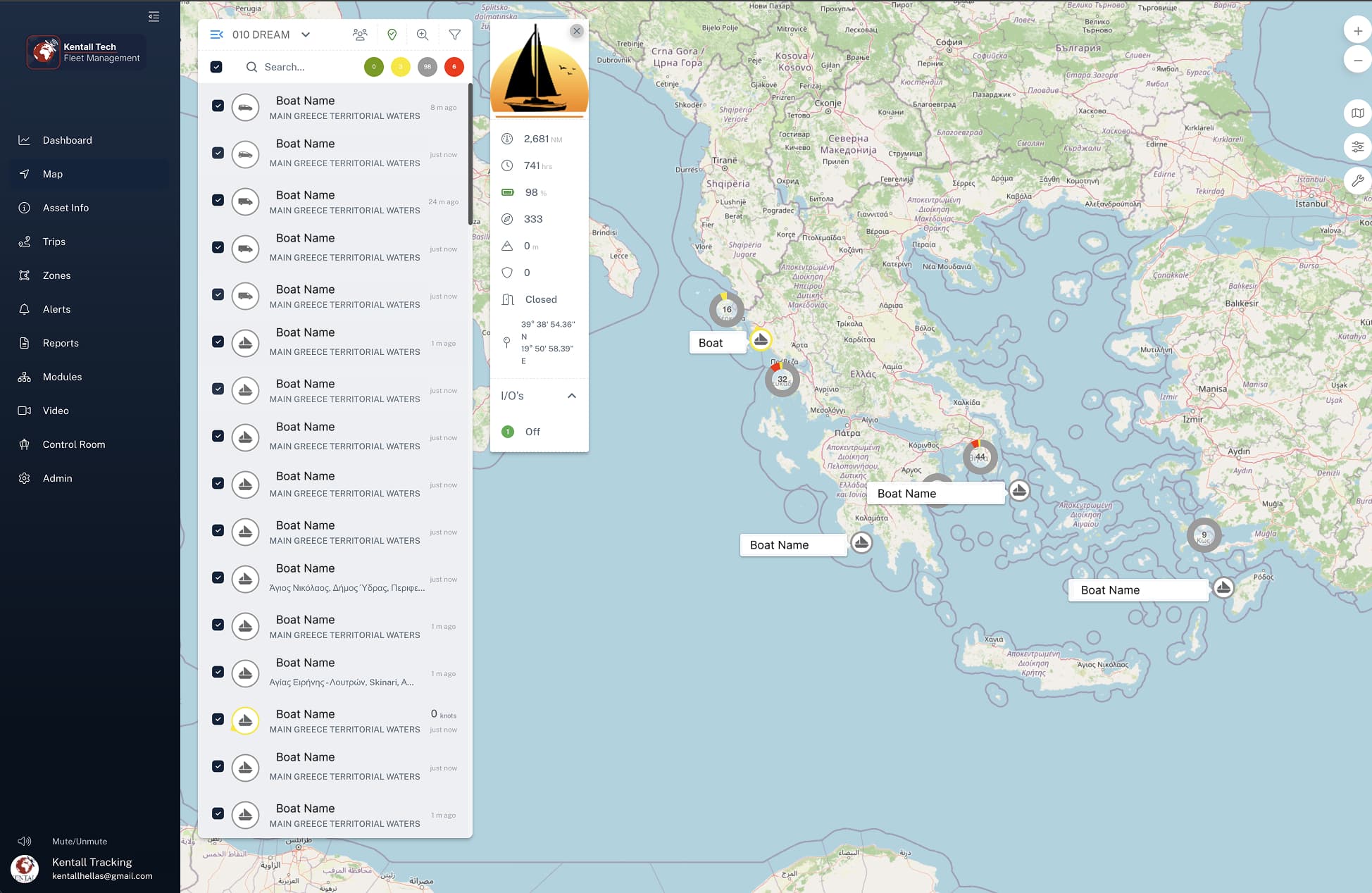Zoom in the map with plus button
The height and width of the screenshot is (893, 1372).
tap(1358, 31)
